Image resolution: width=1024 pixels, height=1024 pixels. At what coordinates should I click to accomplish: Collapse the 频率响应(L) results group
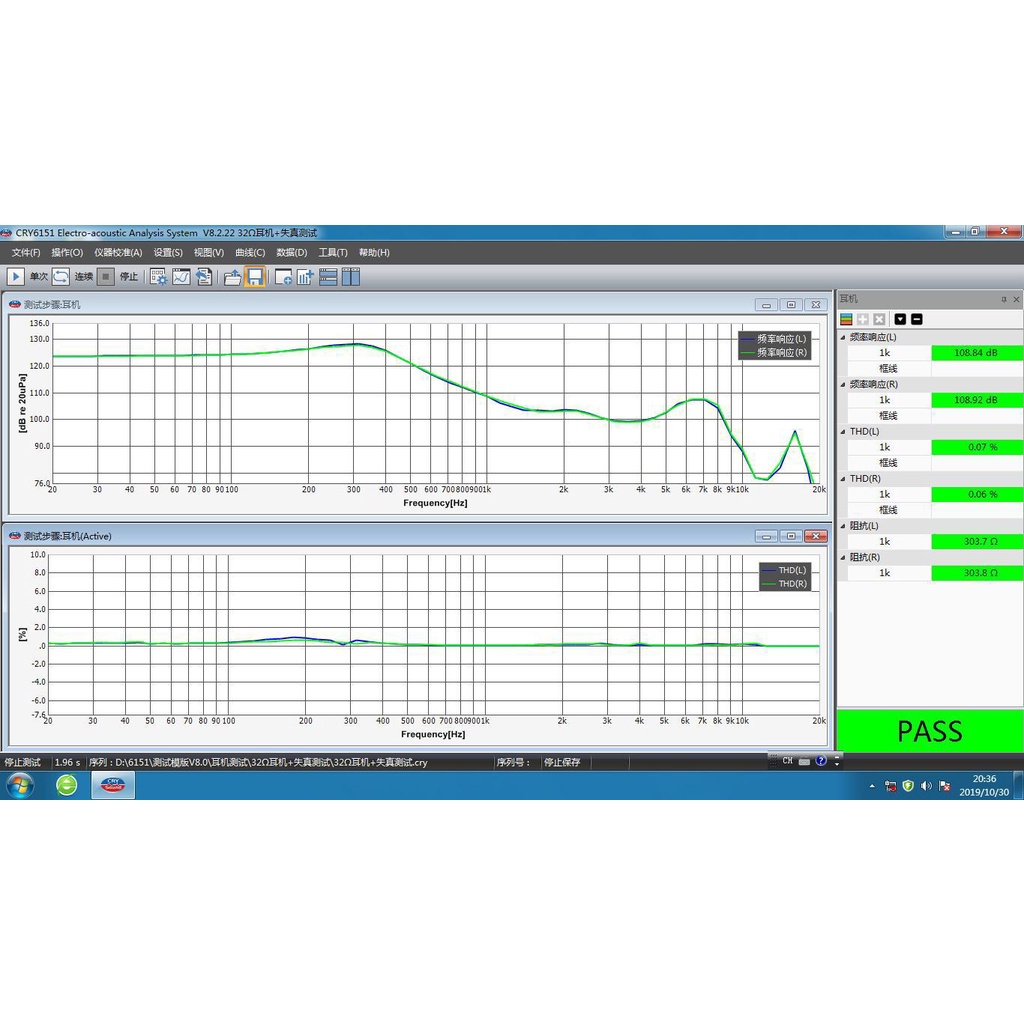click(843, 337)
